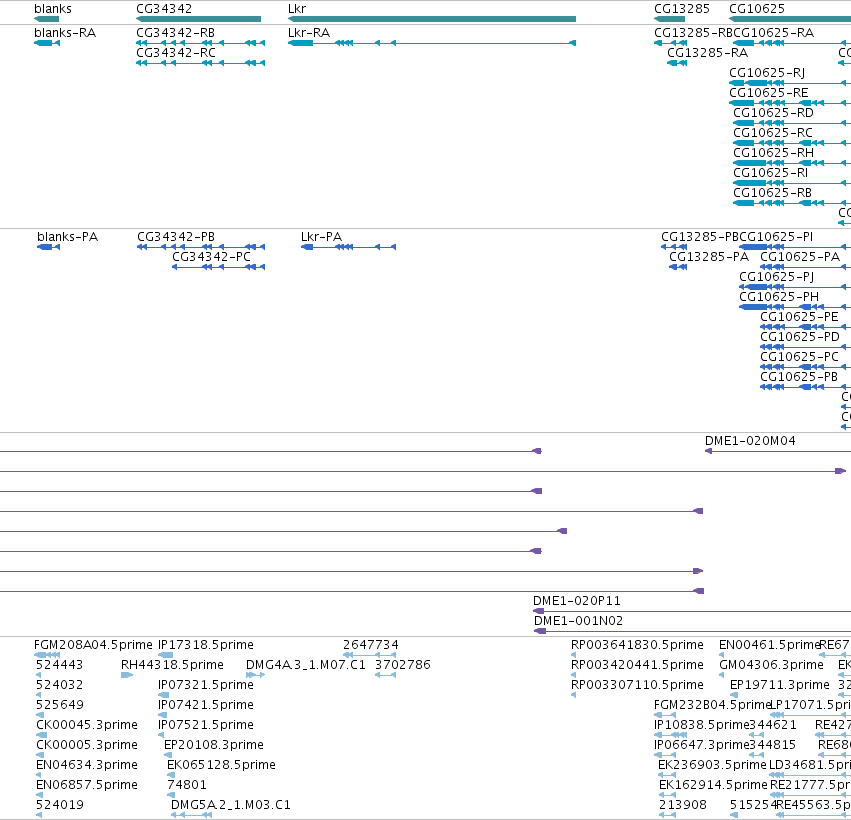
Task: Select EST EK065128.5prime
Action: 221,766
